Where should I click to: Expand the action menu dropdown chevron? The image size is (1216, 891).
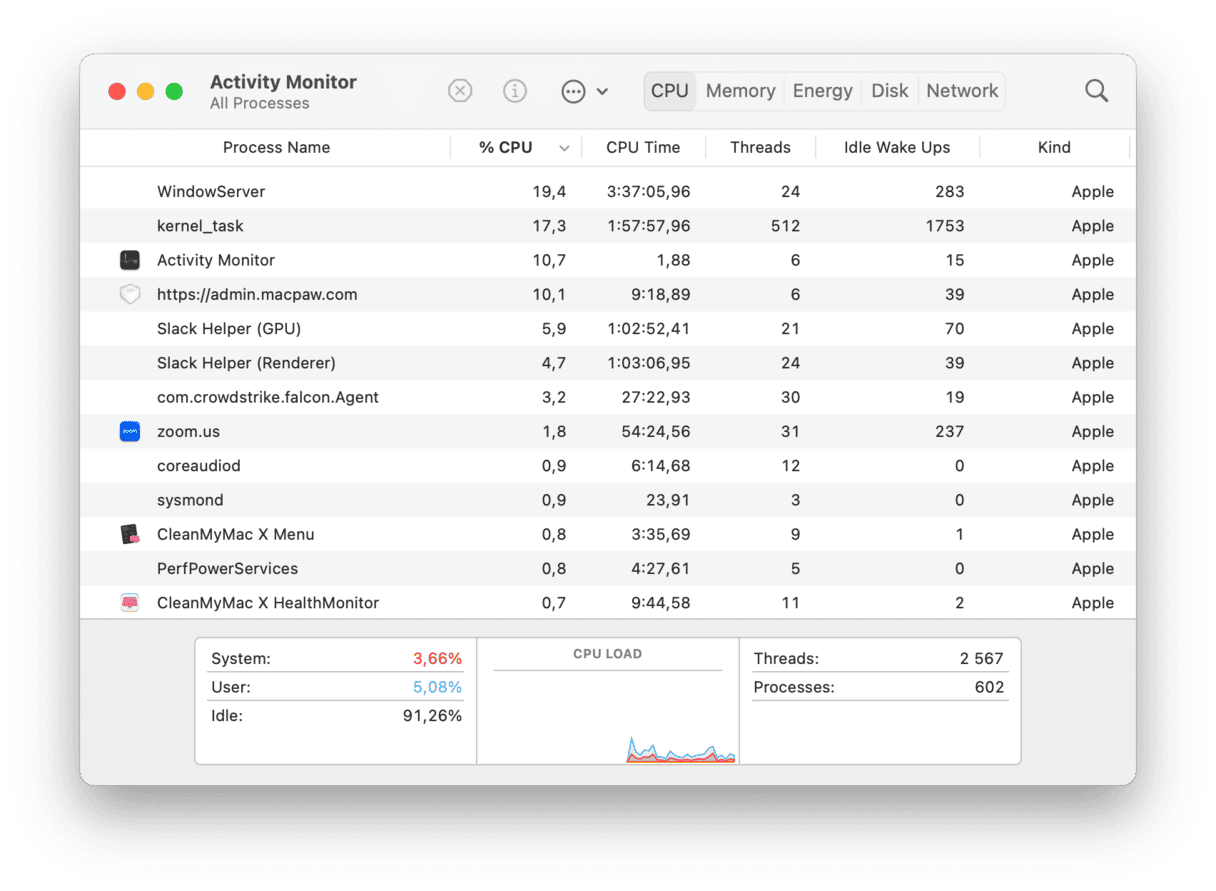point(602,91)
